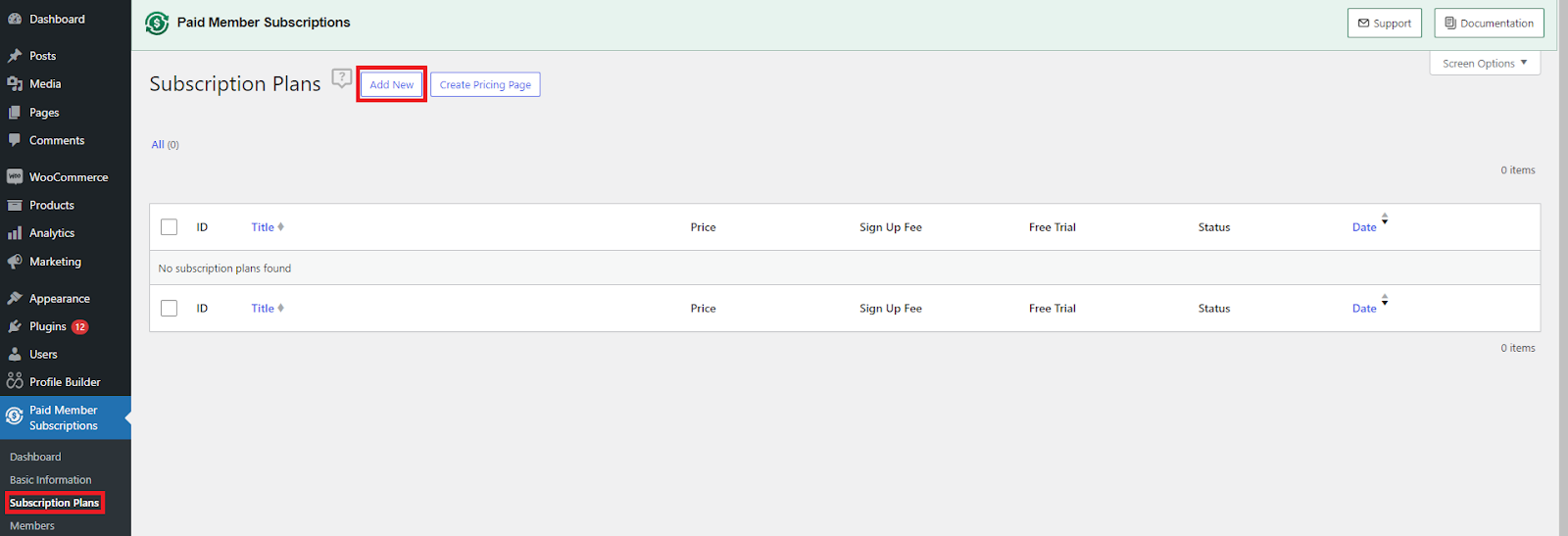Click the Pages icon in sidebar
Screen dimensions: 1568x536
coord(15,113)
